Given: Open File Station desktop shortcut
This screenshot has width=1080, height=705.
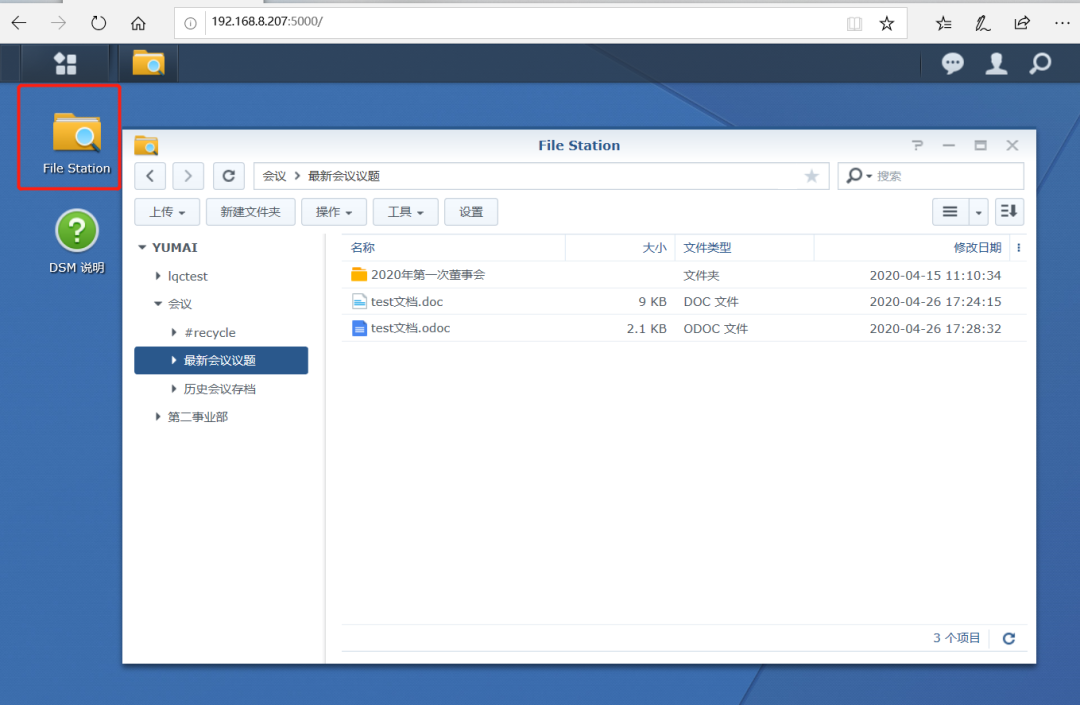Looking at the screenshot, I should 76,139.
